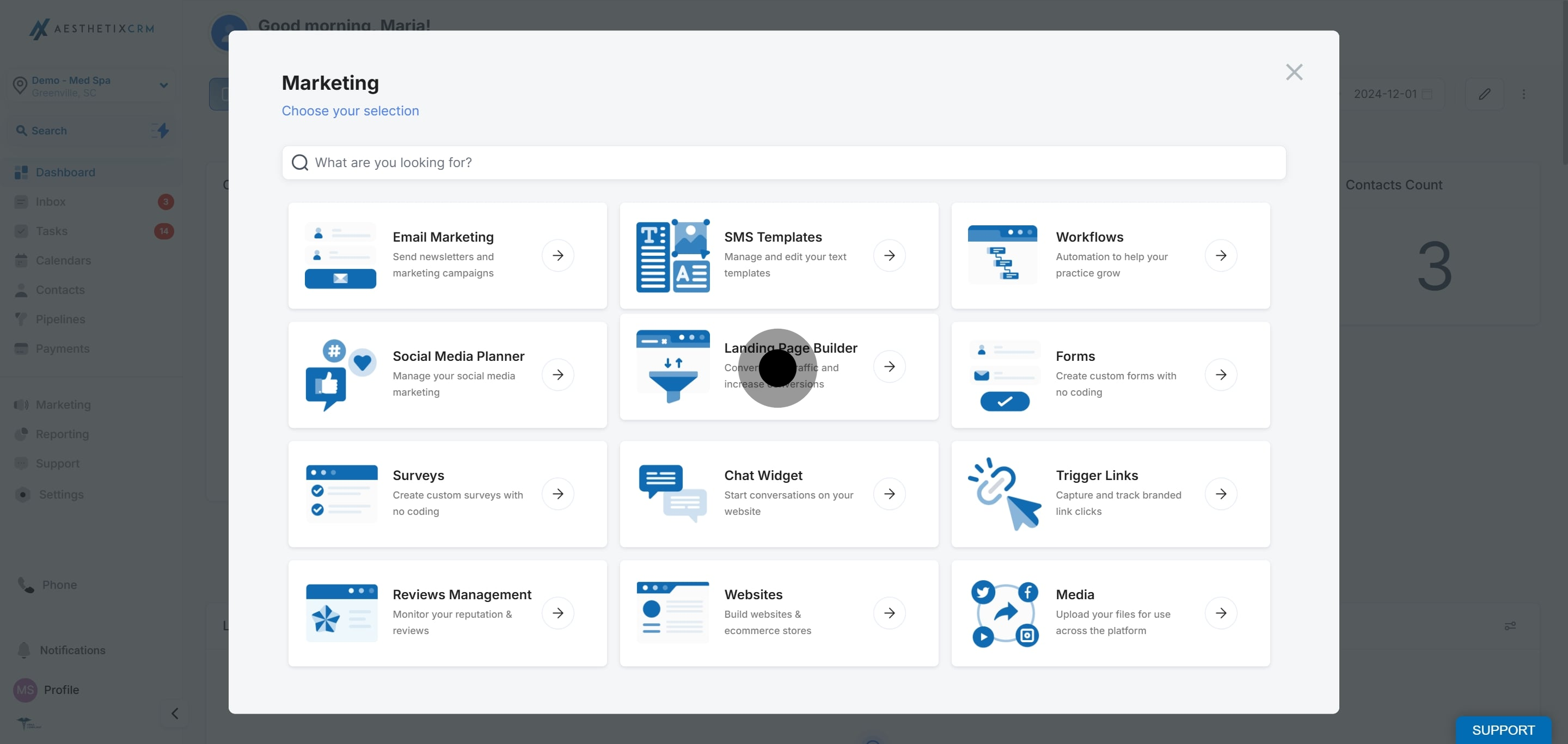Click the pencil edit icon beside the date
1568x744 pixels.
[x=1485, y=94]
